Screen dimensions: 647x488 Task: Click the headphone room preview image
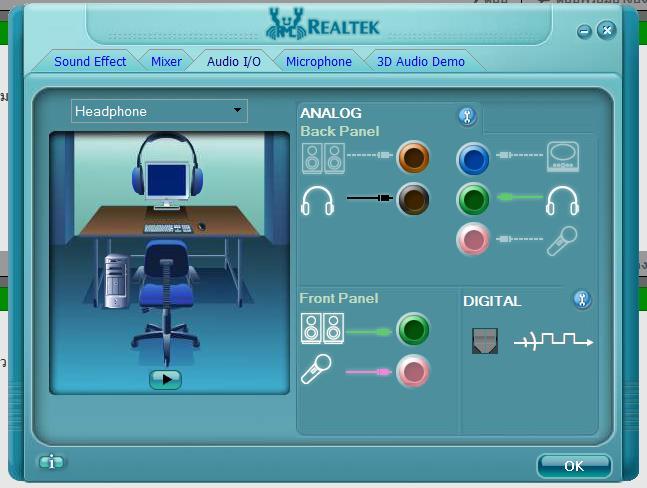click(x=170, y=263)
